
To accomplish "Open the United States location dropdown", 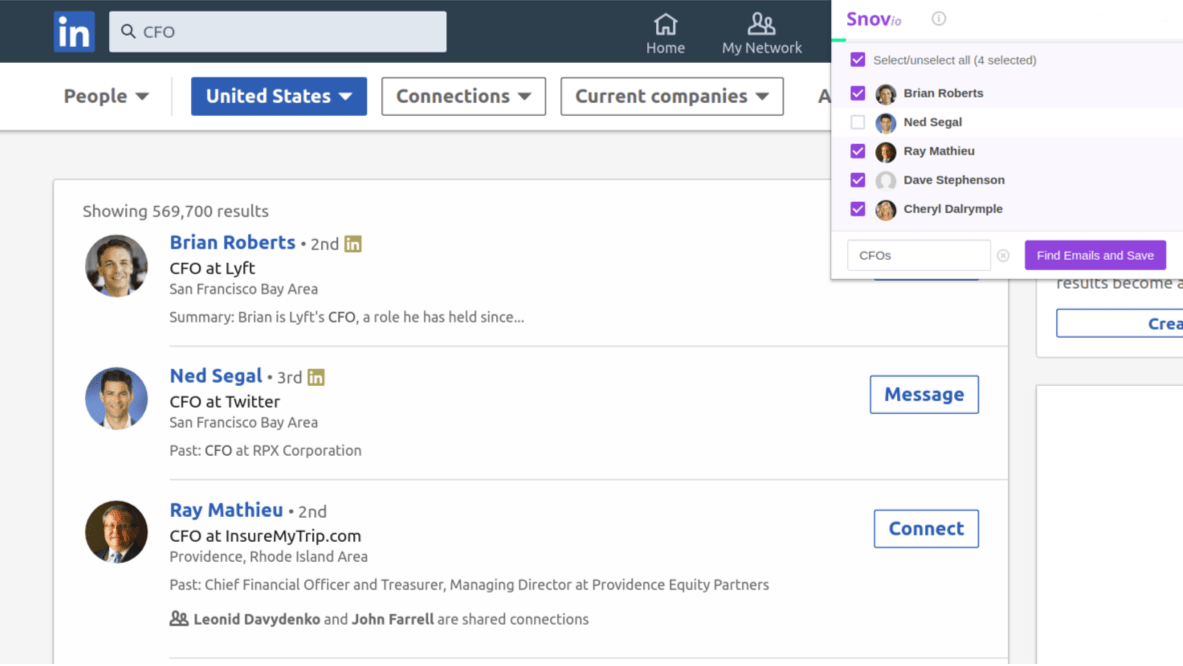I will [278, 96].
